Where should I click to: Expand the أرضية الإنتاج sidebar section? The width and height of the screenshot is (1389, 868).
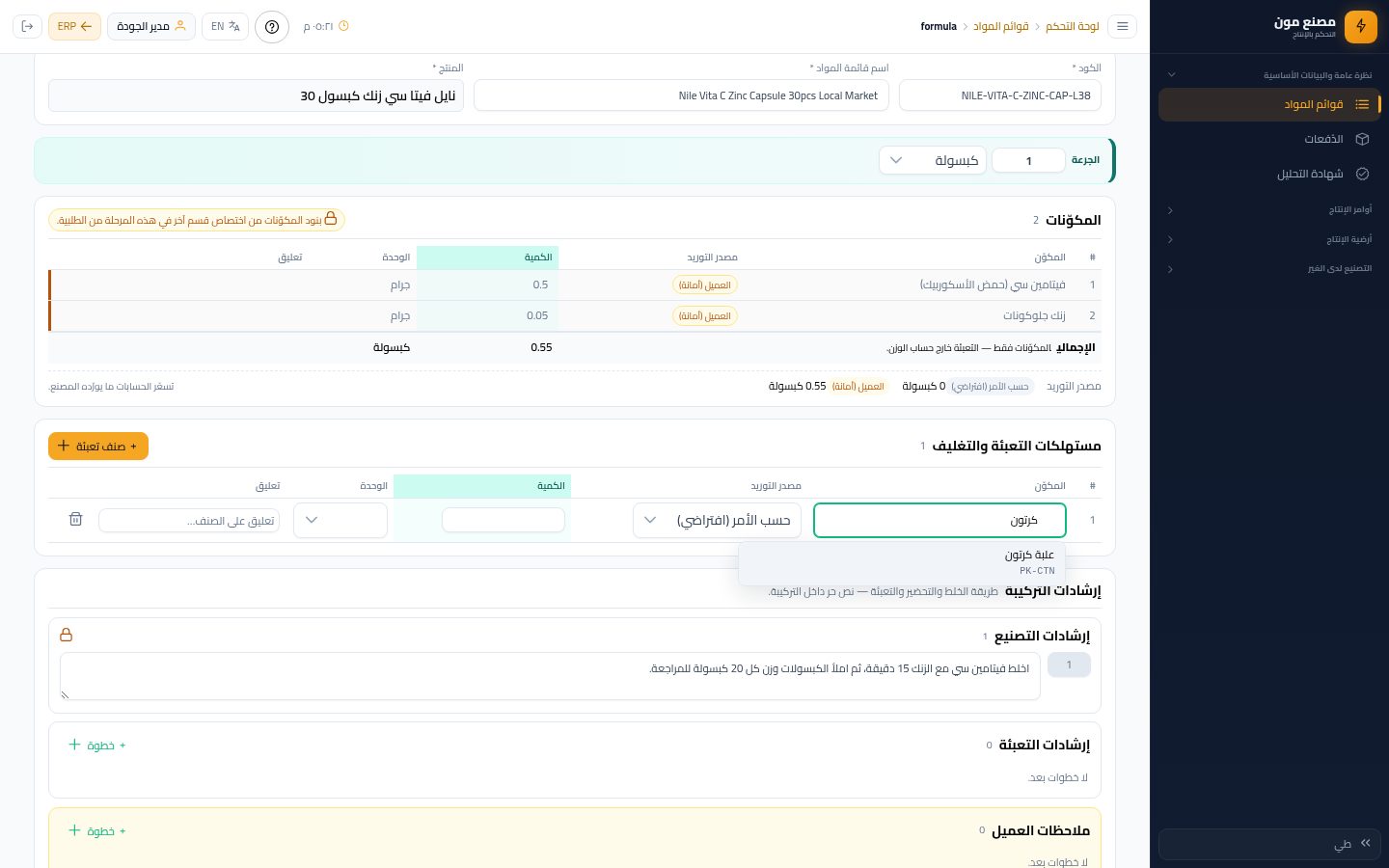[1268, 239]
